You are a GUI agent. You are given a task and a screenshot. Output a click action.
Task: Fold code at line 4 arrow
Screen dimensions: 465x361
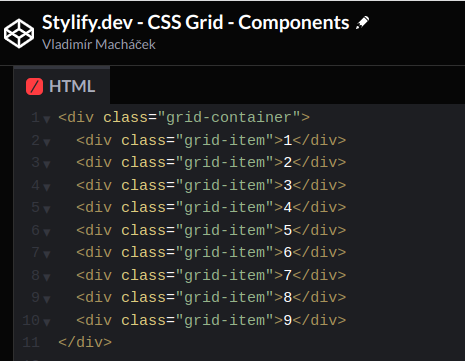tap(47, 187)
